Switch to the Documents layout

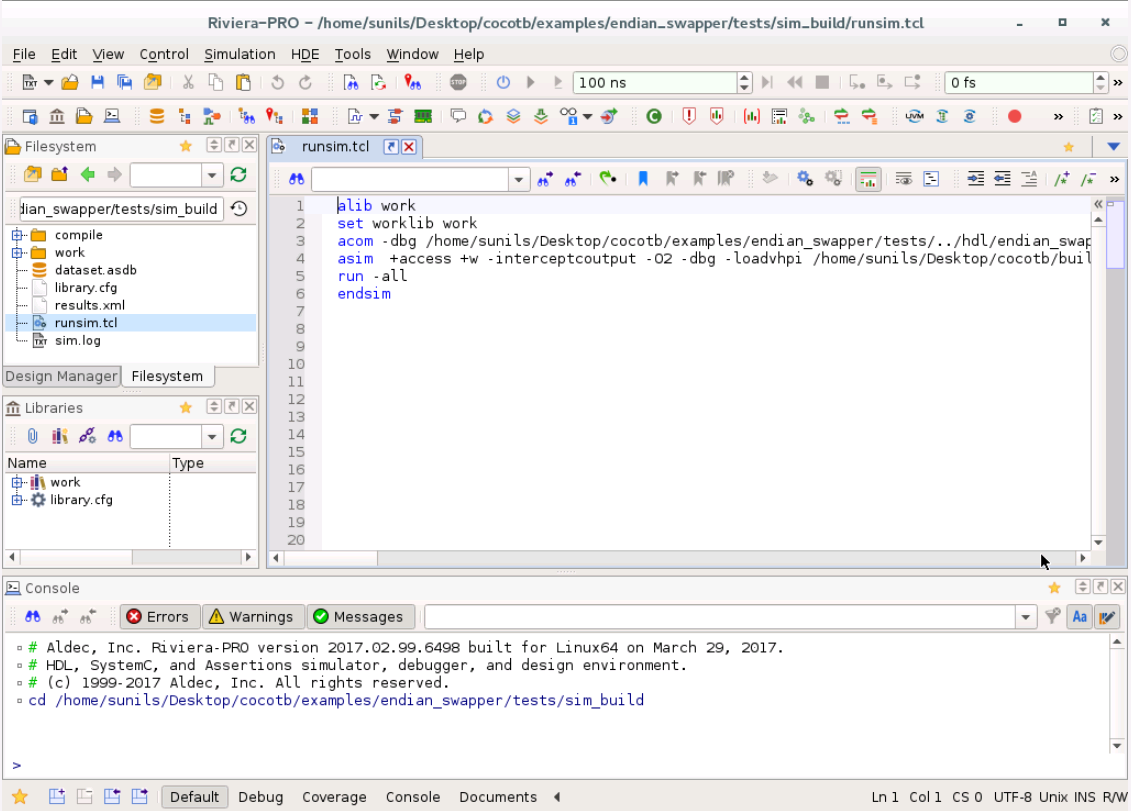click(x=498, y=797)
